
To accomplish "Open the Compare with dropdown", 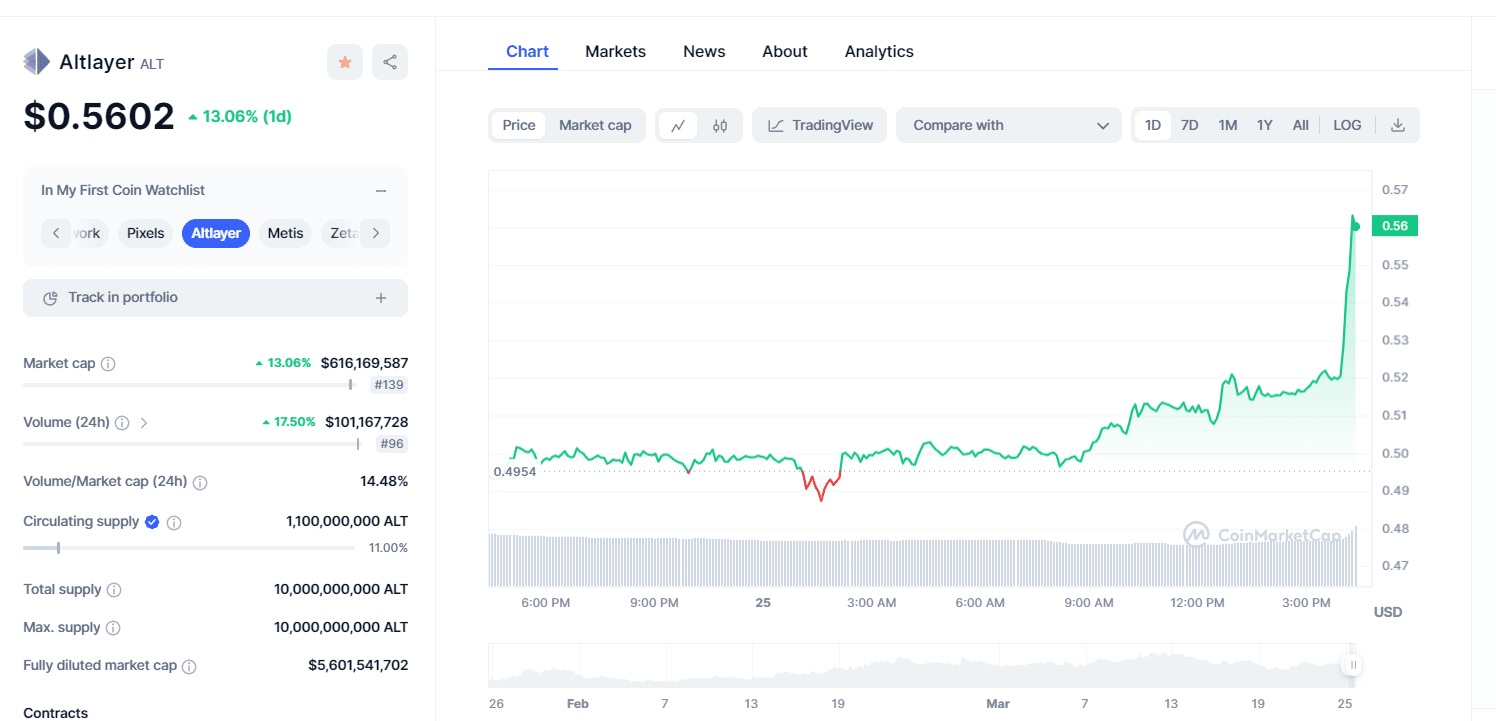I will [x=1007, y=124].
